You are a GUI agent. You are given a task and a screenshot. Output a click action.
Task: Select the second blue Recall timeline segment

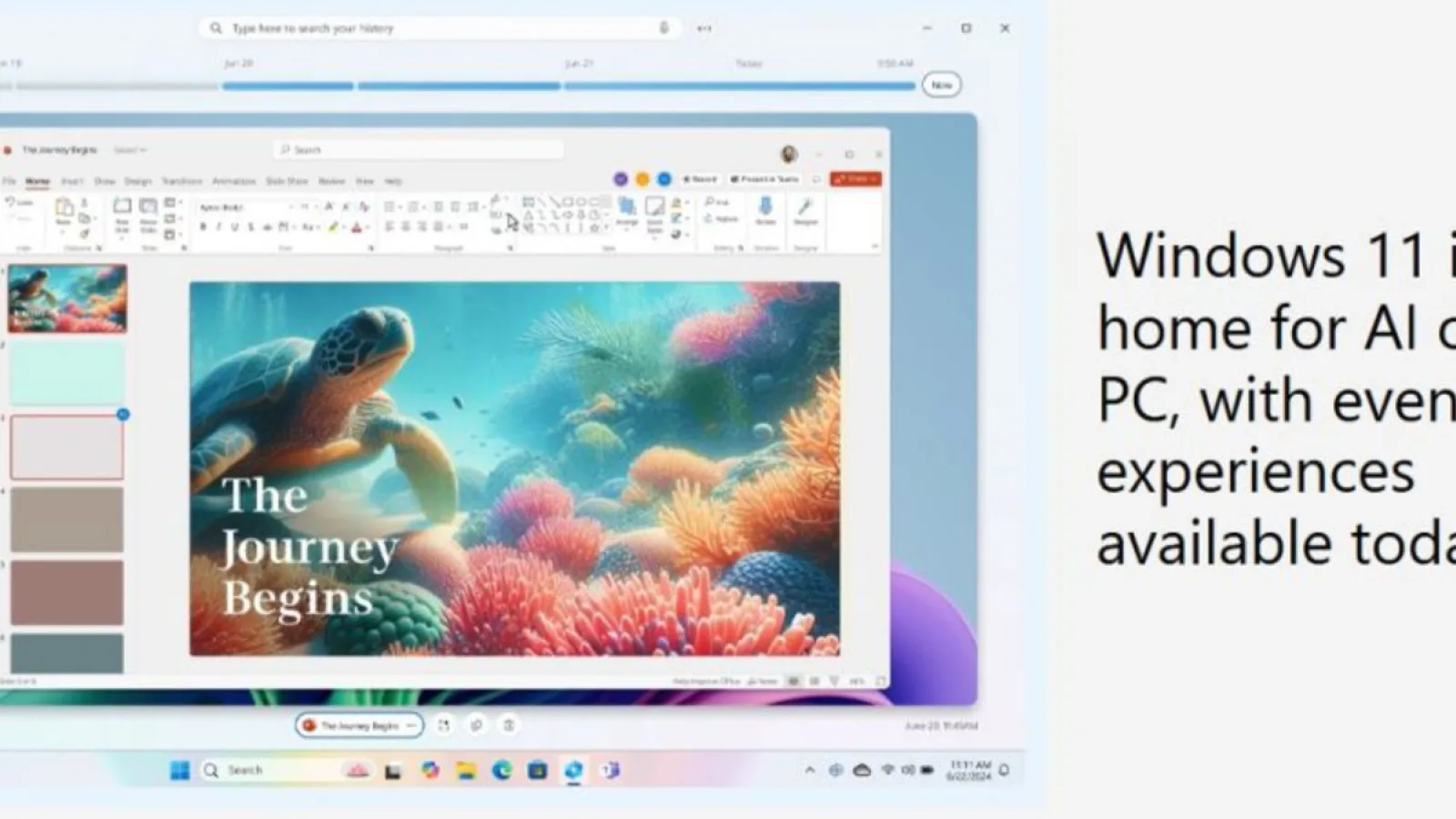(459, 86)
